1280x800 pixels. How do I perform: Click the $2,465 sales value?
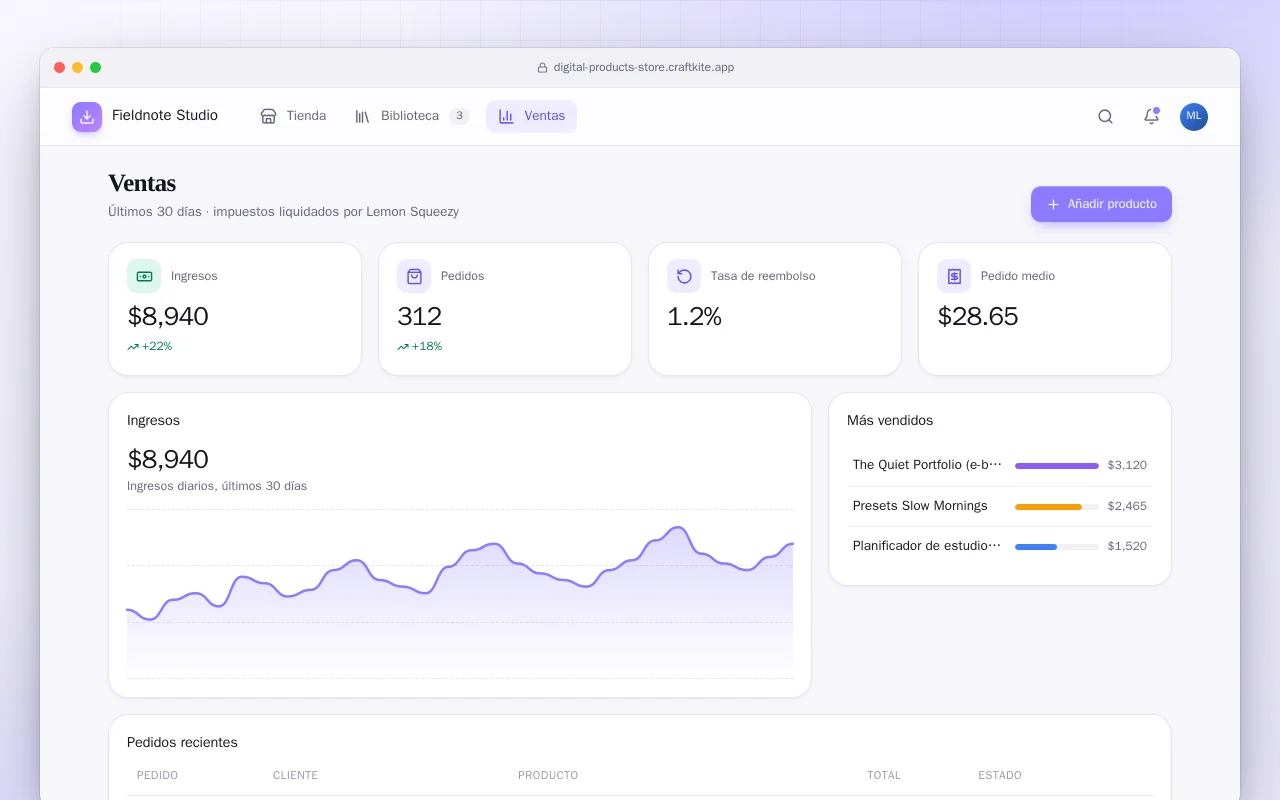(1127, 506)
